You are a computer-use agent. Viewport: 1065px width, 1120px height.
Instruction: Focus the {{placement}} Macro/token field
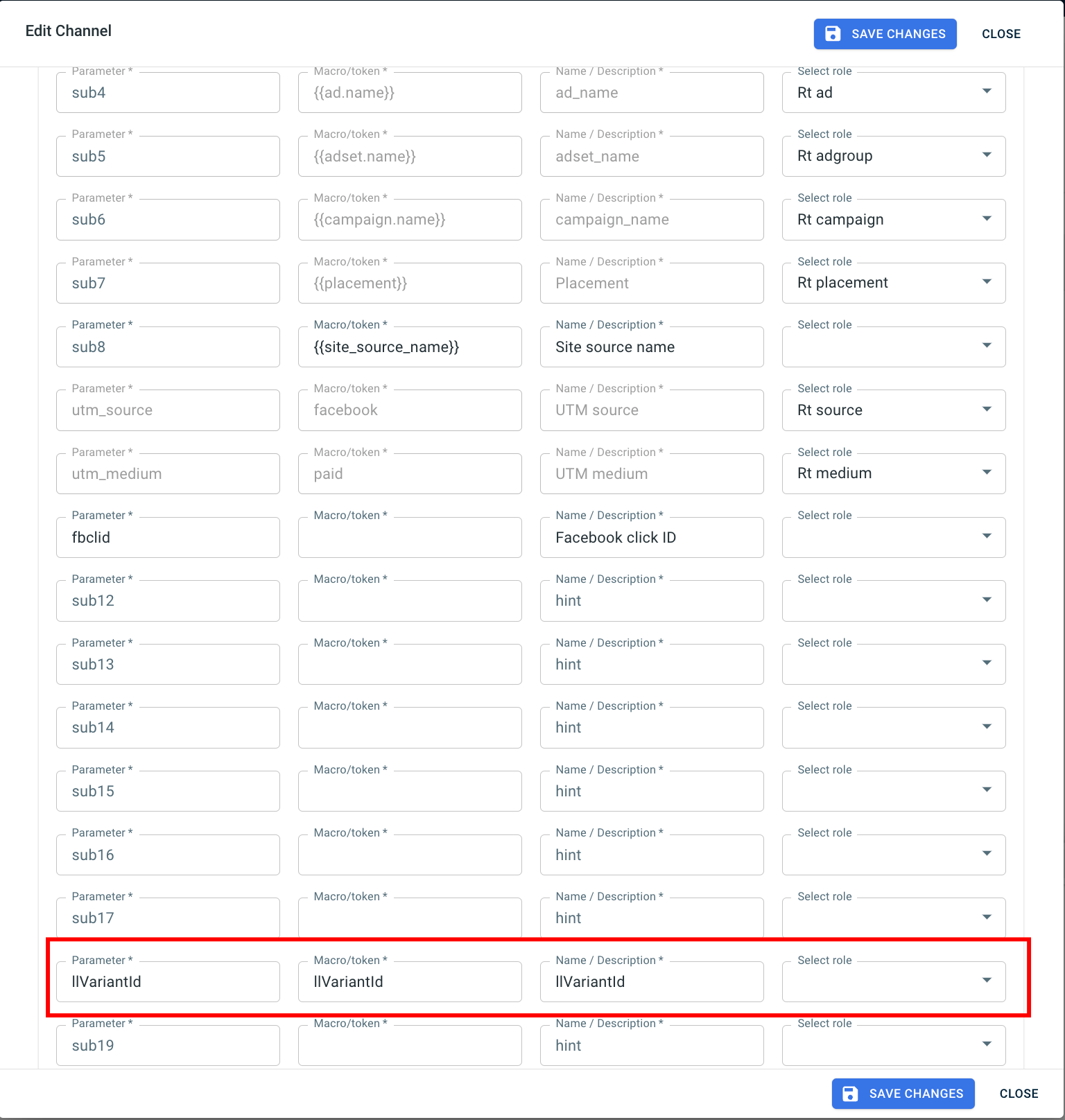point(410,283)
